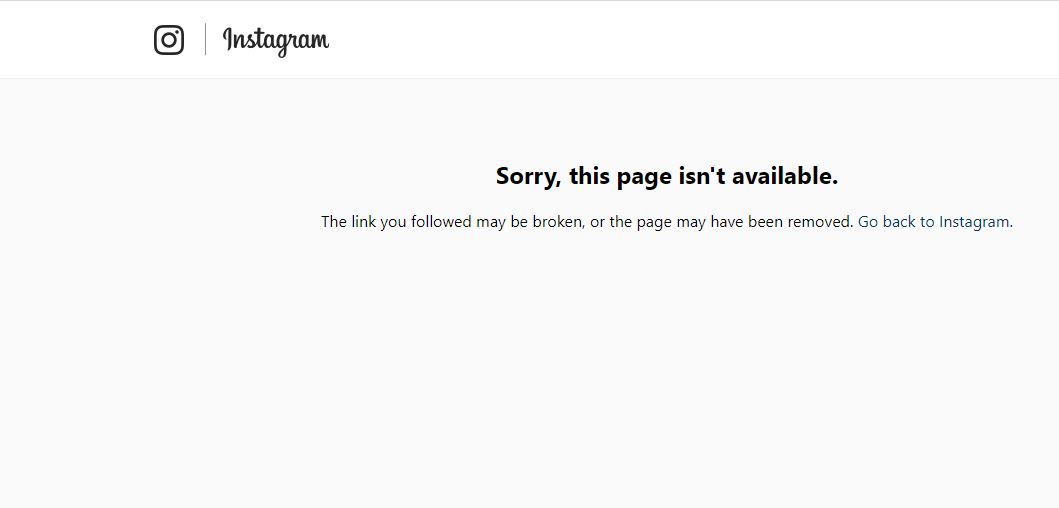Click the word "broken" in the message
1059x508 pixels.
click(557, 222)
